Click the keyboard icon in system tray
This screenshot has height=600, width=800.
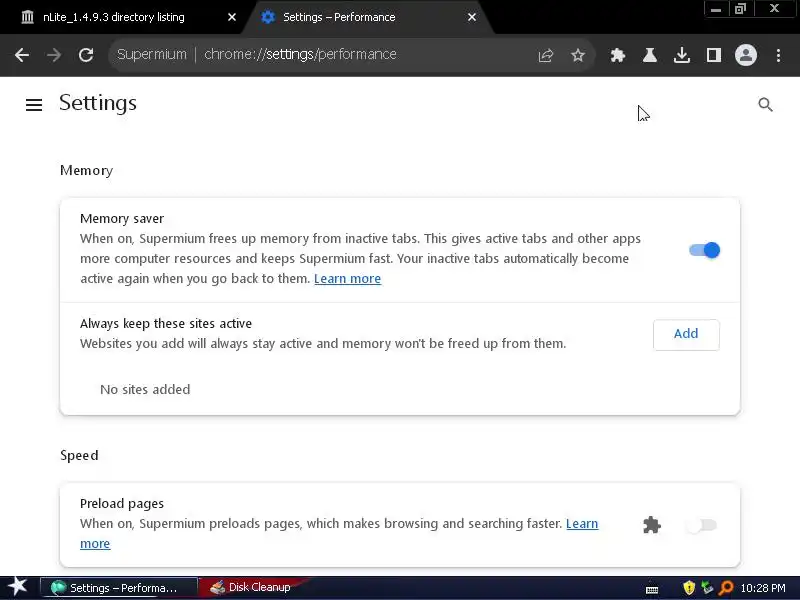[x=652, y=589]
